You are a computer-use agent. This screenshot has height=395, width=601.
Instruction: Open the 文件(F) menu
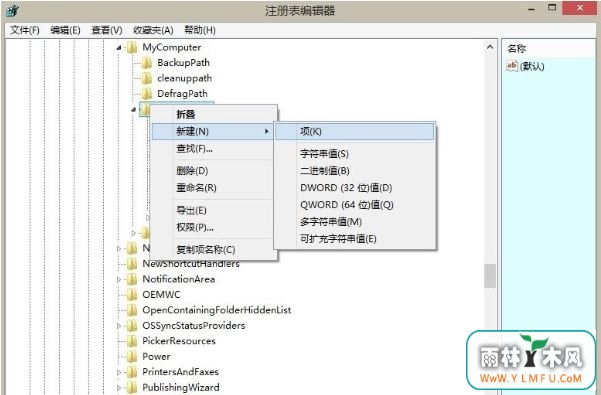[25, 30]
